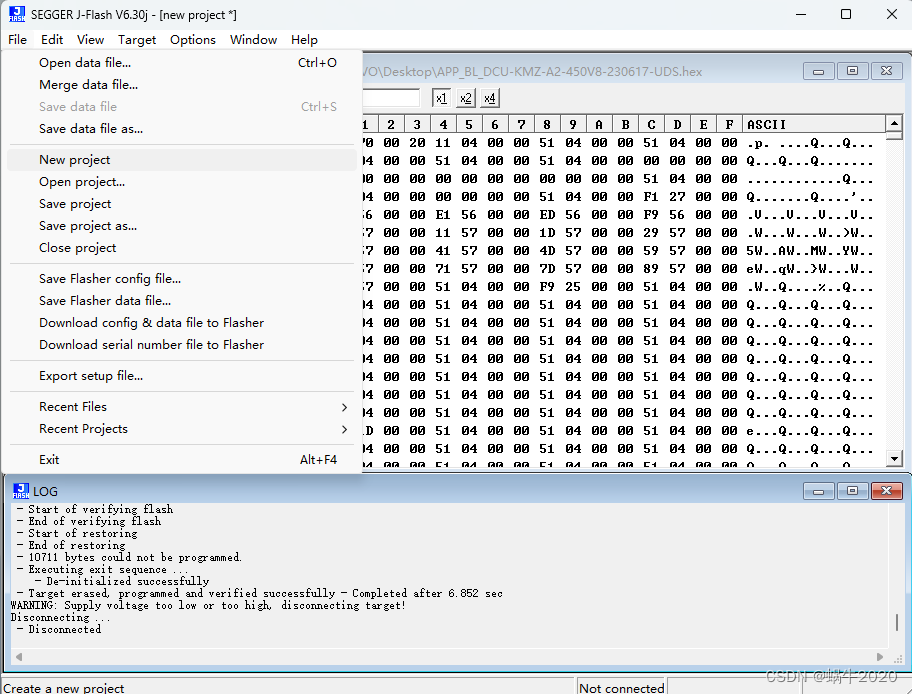Open the Target menu
This screenshot has width=912, height=694.
pyautogui.click(x=136, y=39)
